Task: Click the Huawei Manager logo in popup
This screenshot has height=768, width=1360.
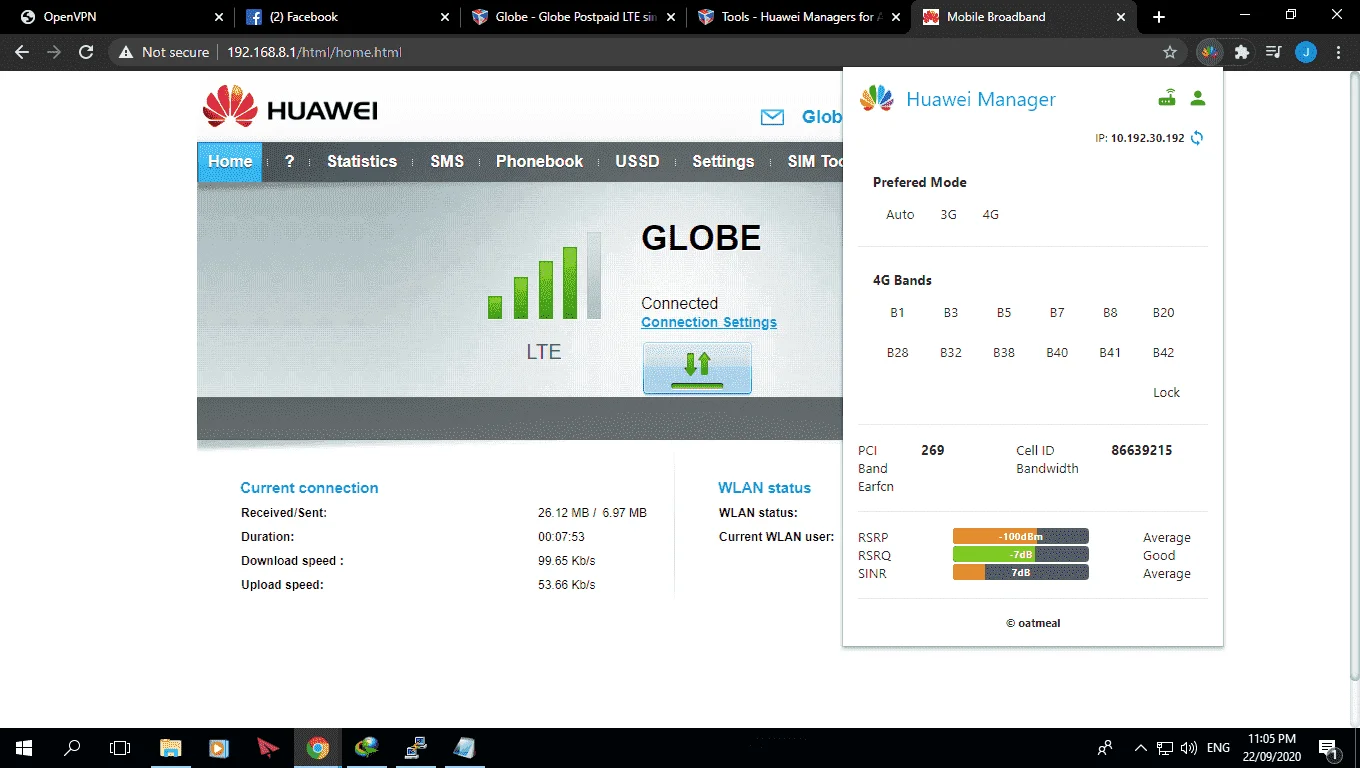Action: pyautogui.click(x=877, y=98)
